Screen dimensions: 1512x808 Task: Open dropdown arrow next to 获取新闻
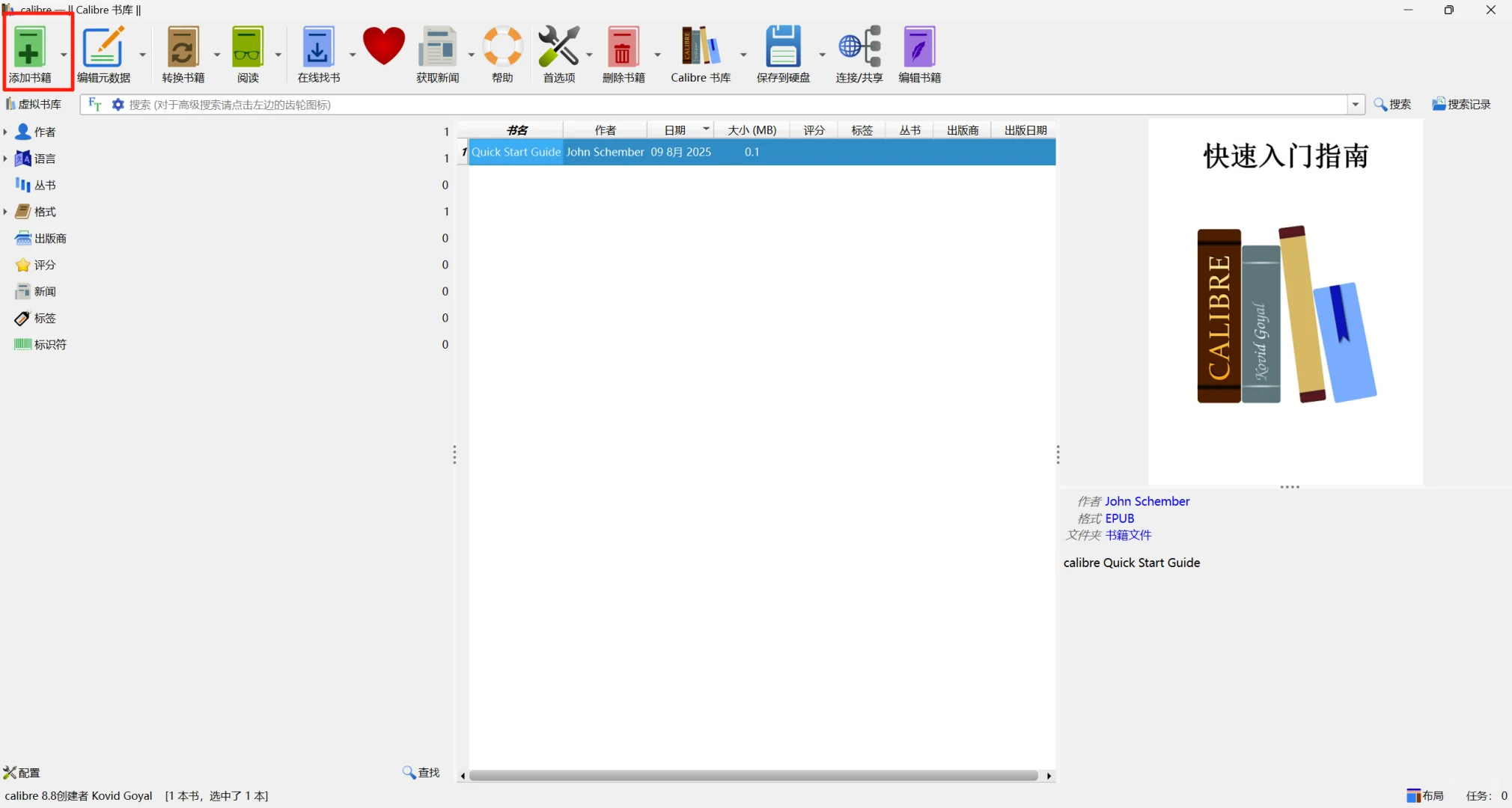coord(471,55)
